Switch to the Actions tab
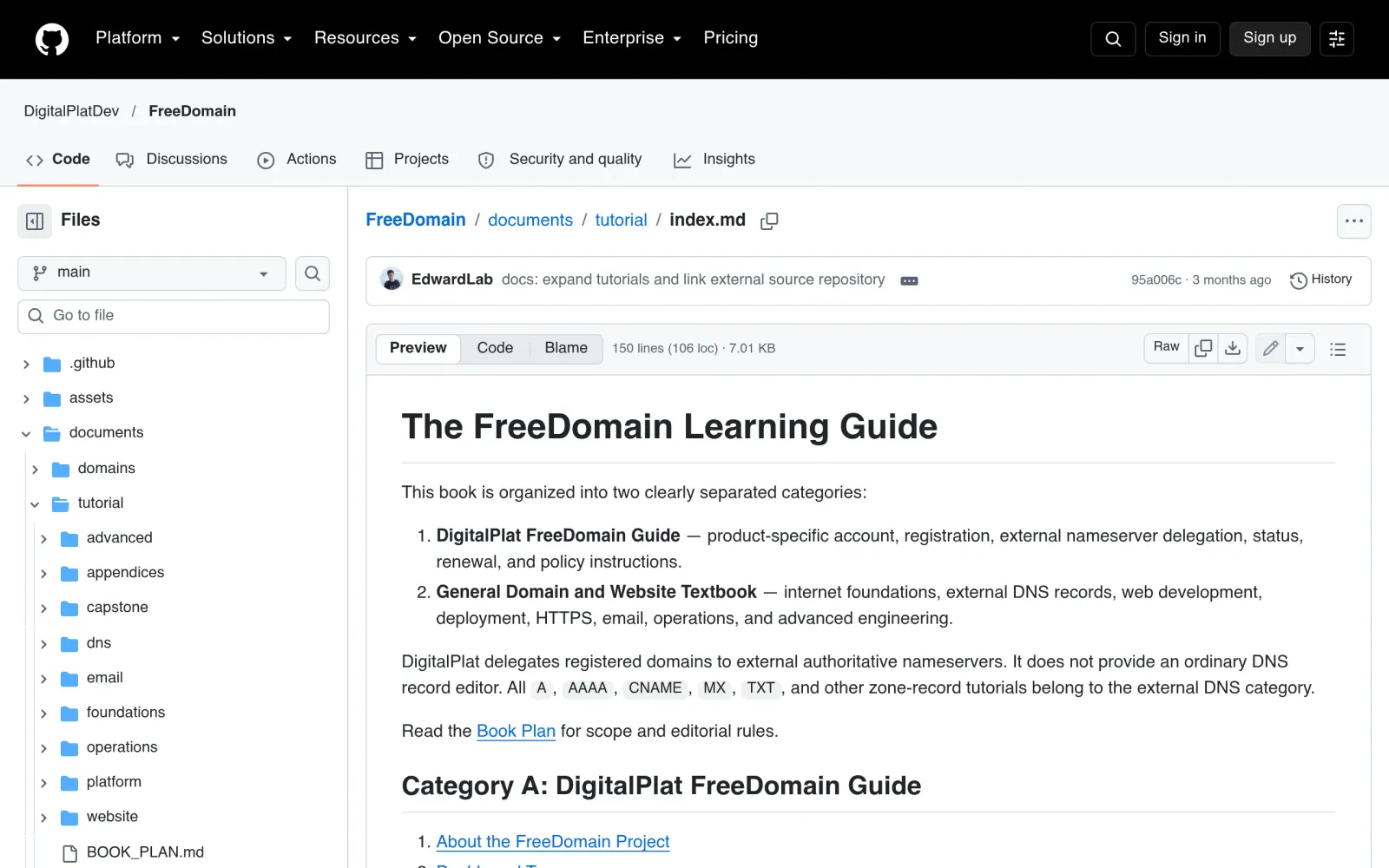Image resolution: width=1389 pixels, height=868 pixels. [297, 160]
